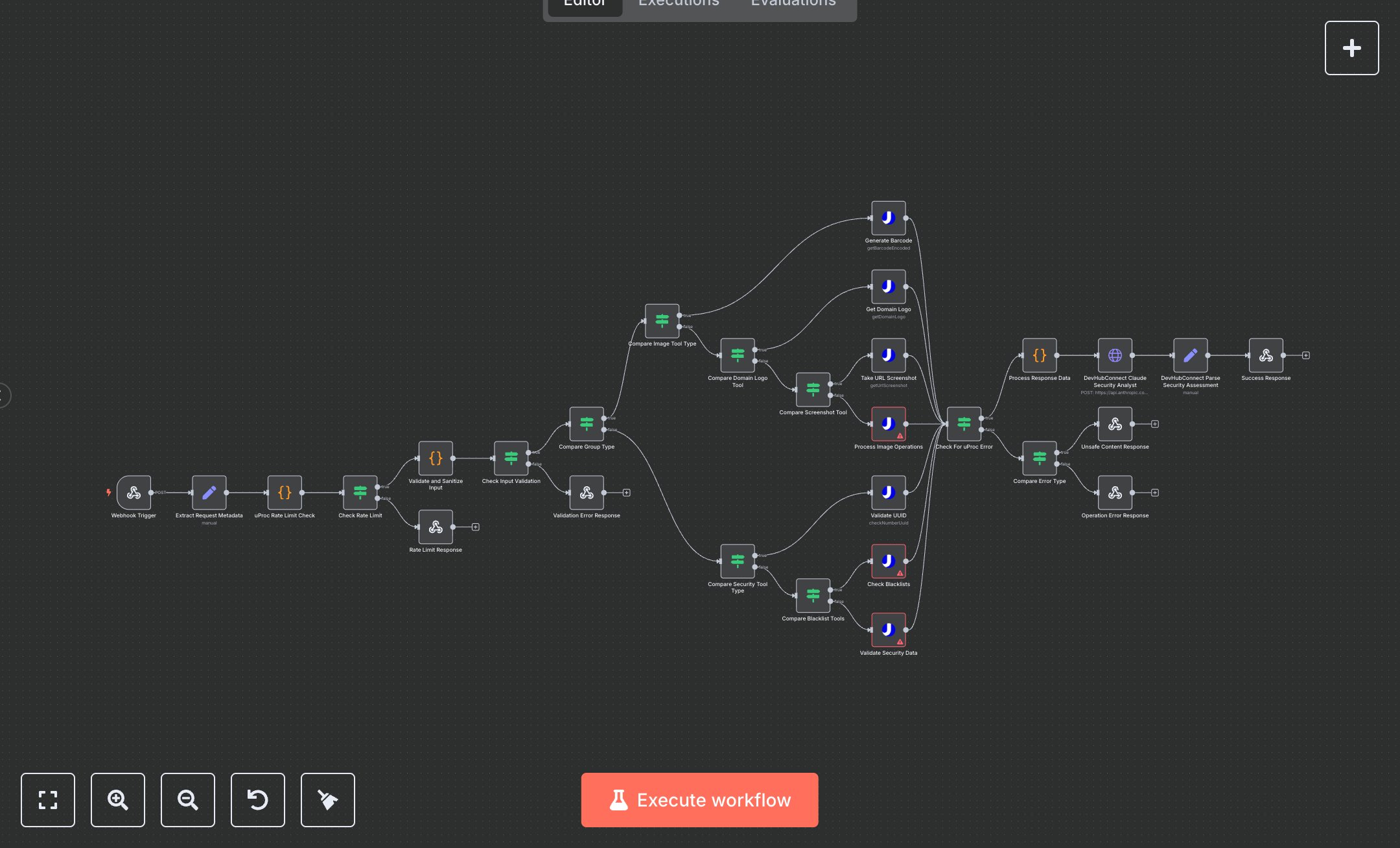Open the Evaluations tab
1400x848 pixels.
point(792,4)
